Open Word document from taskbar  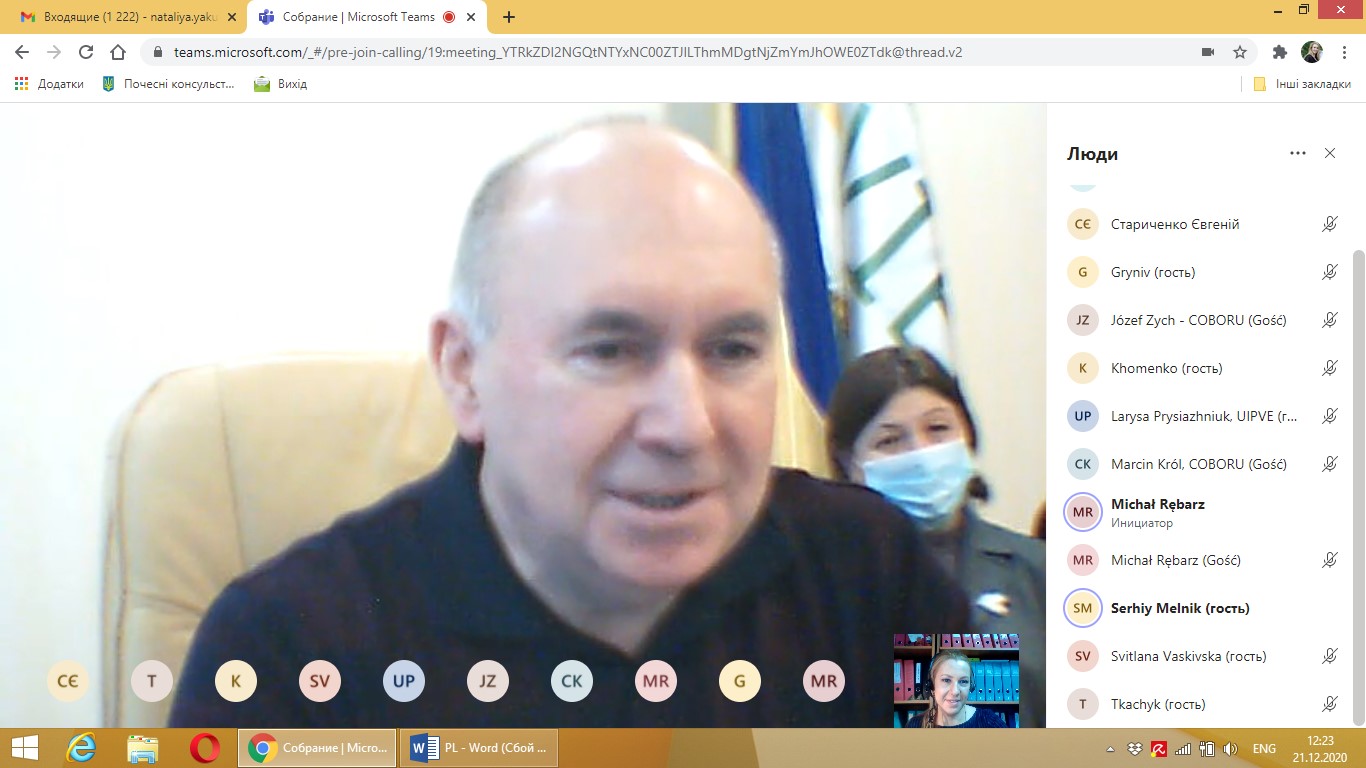[x=479, y=748]
